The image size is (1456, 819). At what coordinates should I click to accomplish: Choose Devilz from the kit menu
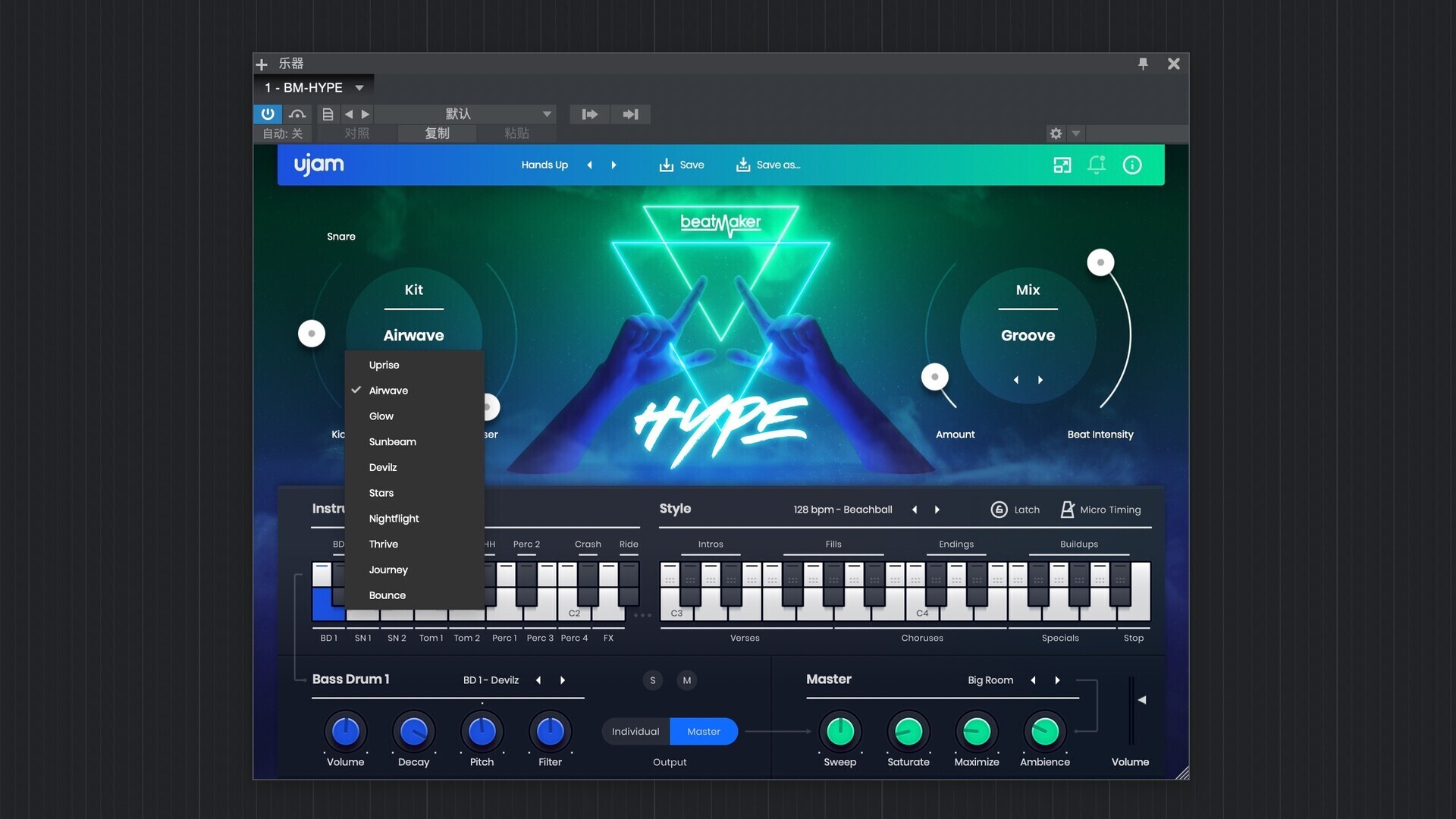[415, 468]
